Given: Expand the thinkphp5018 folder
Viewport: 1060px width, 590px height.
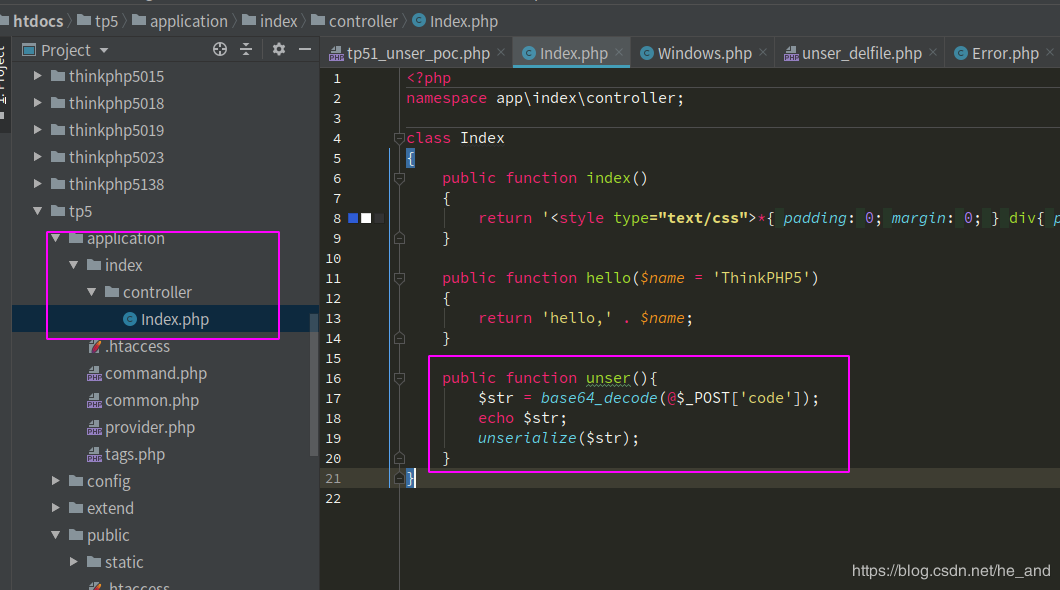Looking at the screenshot, I should click(38, 103).
